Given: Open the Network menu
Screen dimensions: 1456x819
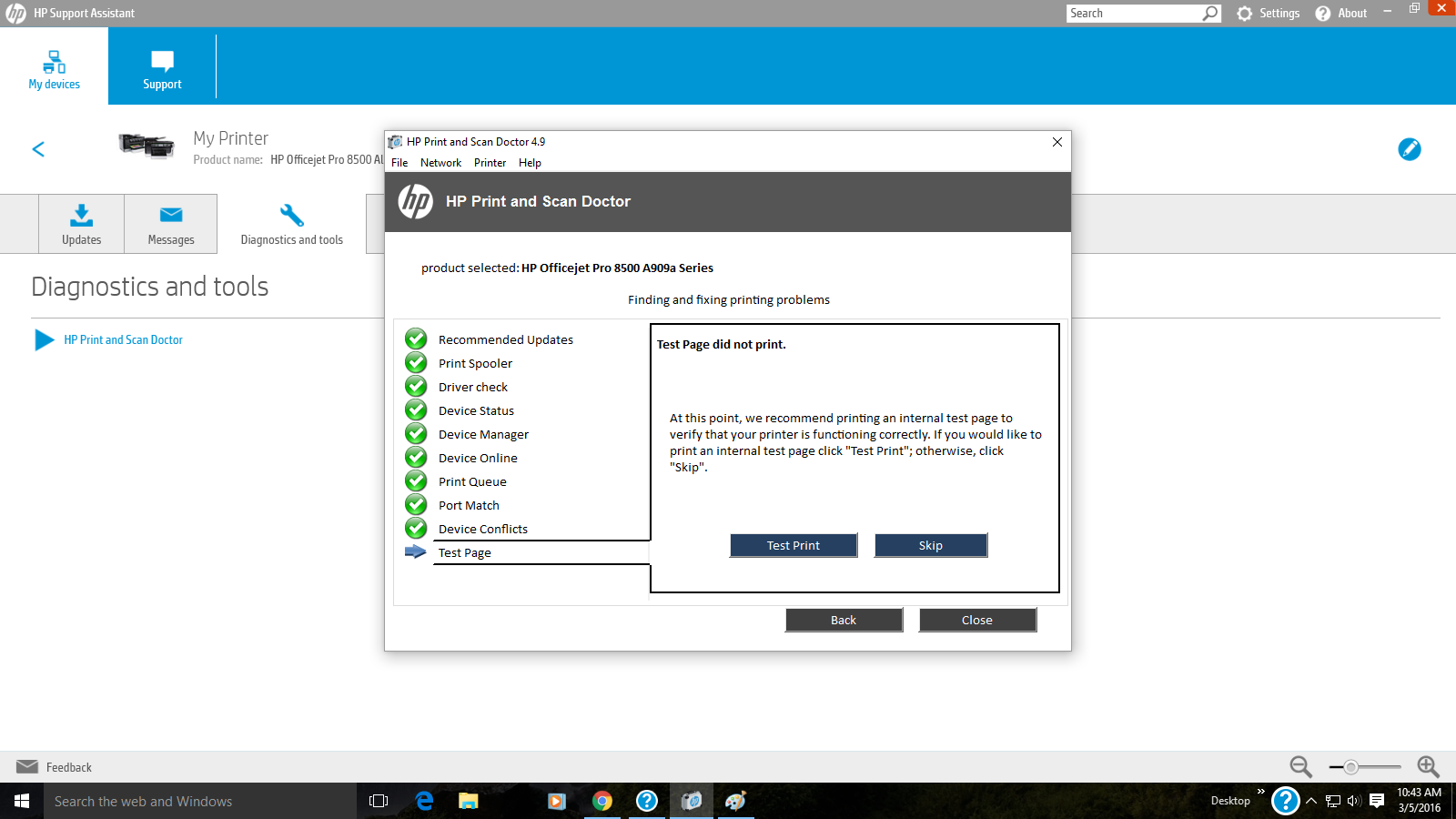Looking at the screenshot, I should (440, 163).
